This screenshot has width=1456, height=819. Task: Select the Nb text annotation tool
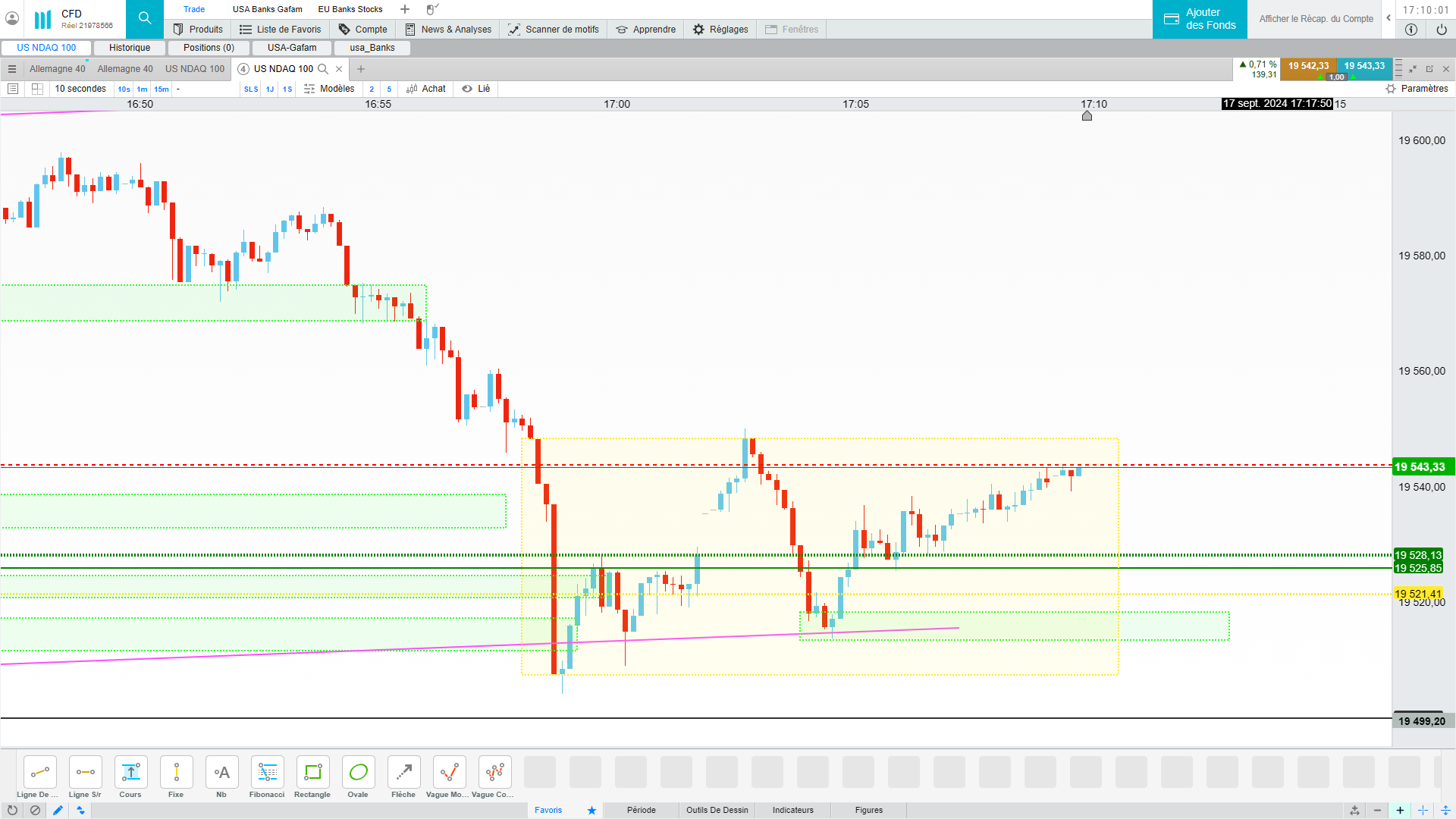221,773
